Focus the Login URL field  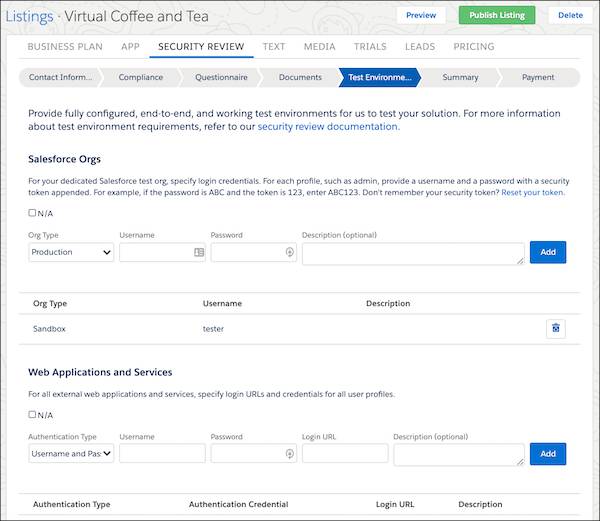point(345,453)
